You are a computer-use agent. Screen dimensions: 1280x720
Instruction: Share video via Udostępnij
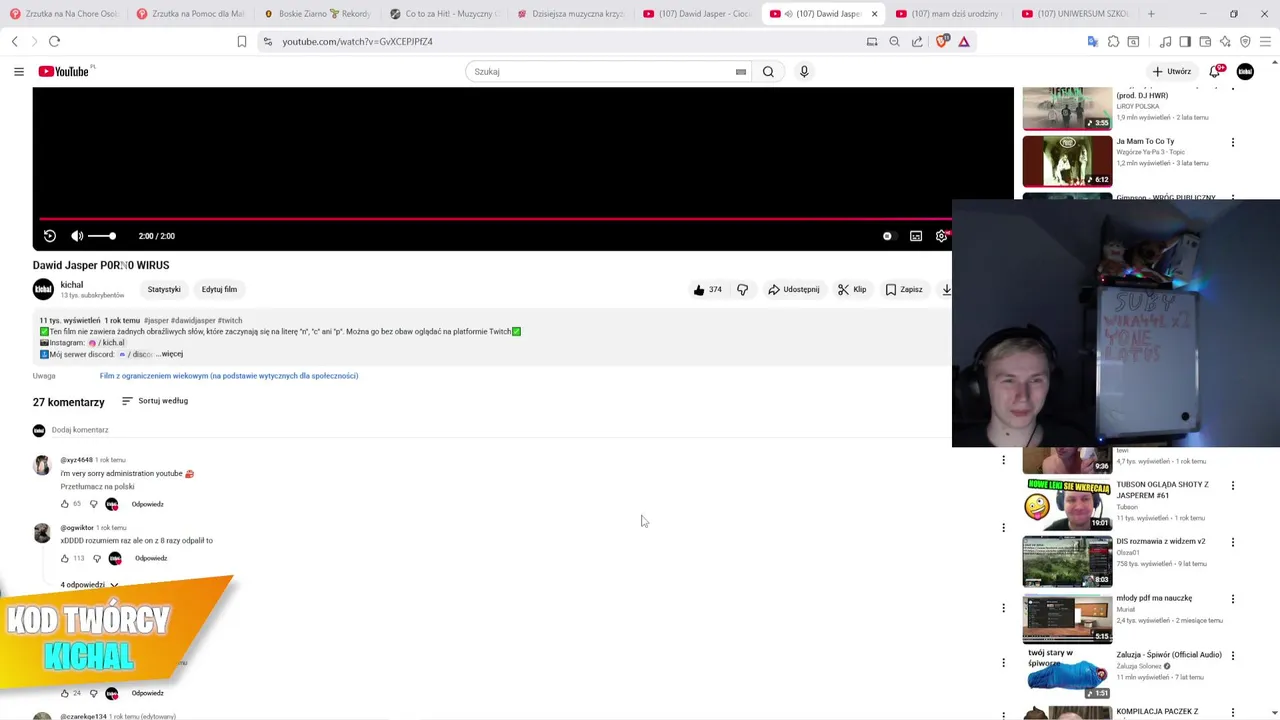[794, 290]
